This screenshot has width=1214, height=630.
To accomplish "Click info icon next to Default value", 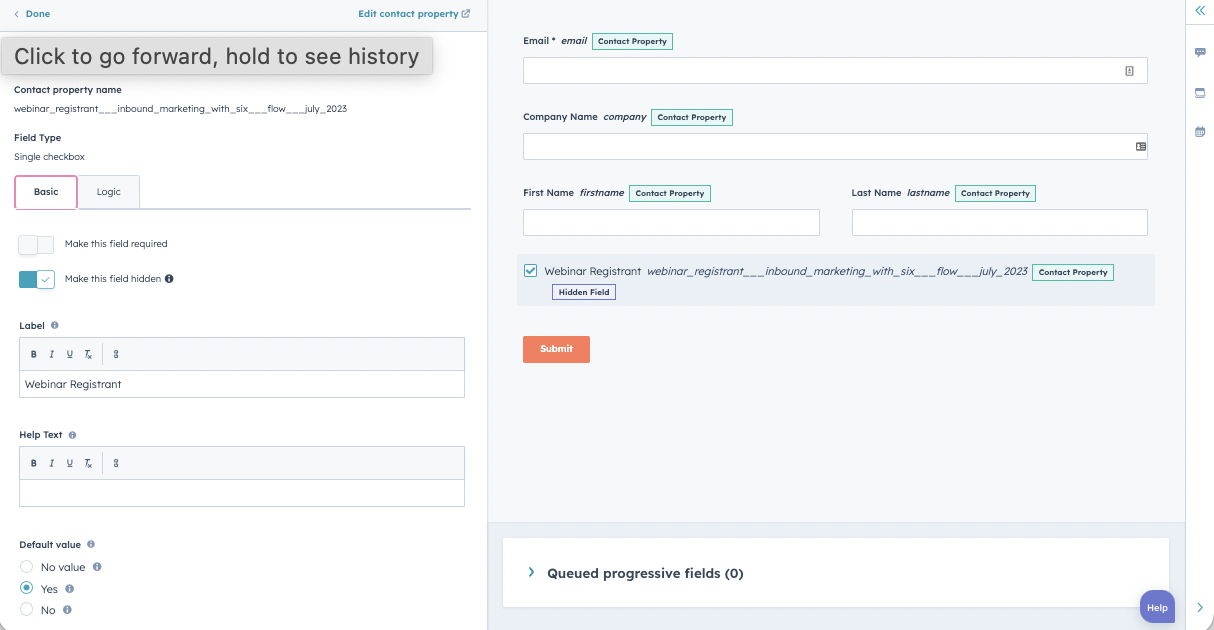I will [x=91, y=545].
